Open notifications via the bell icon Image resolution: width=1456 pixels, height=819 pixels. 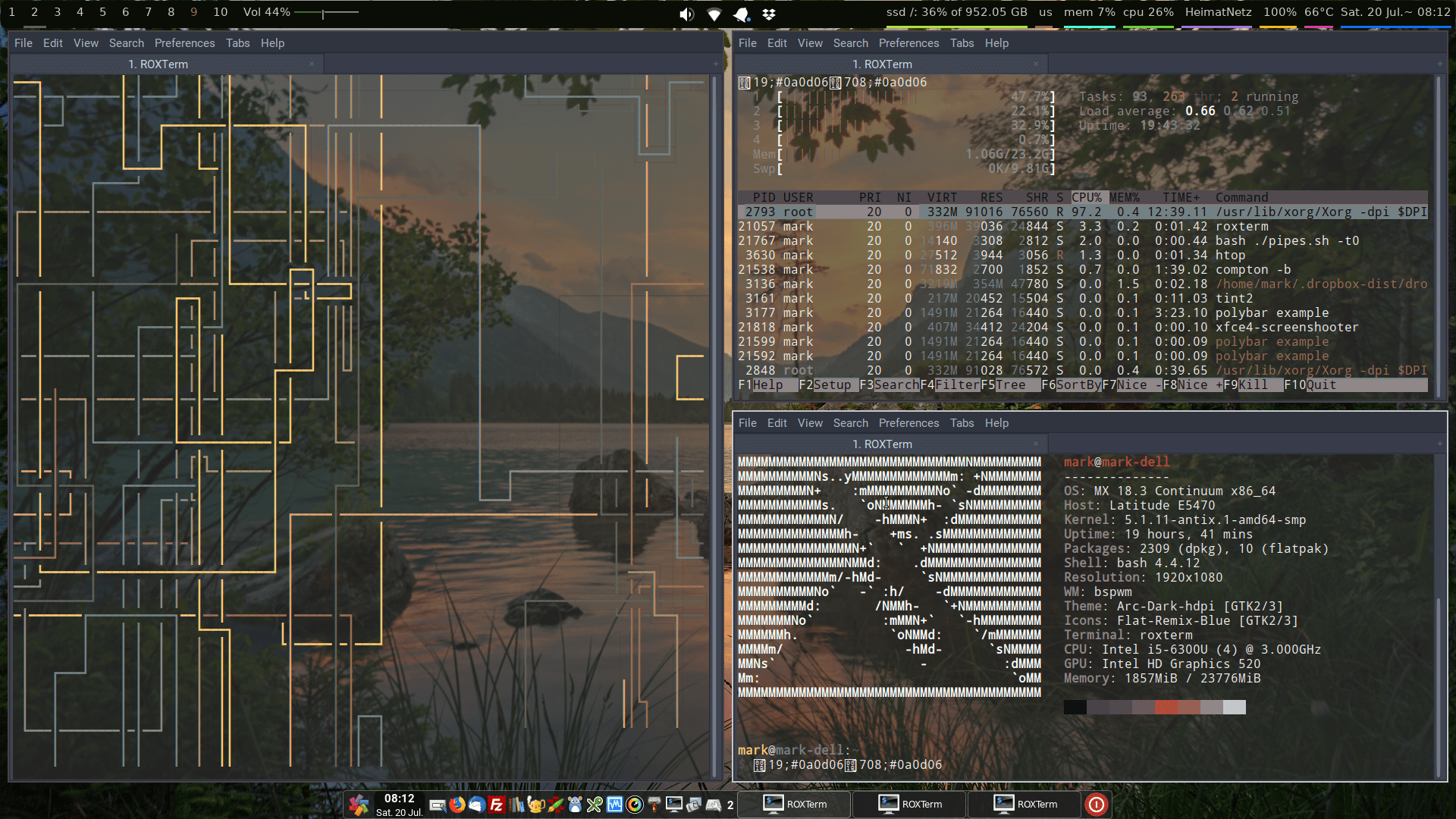coord(741,14)
